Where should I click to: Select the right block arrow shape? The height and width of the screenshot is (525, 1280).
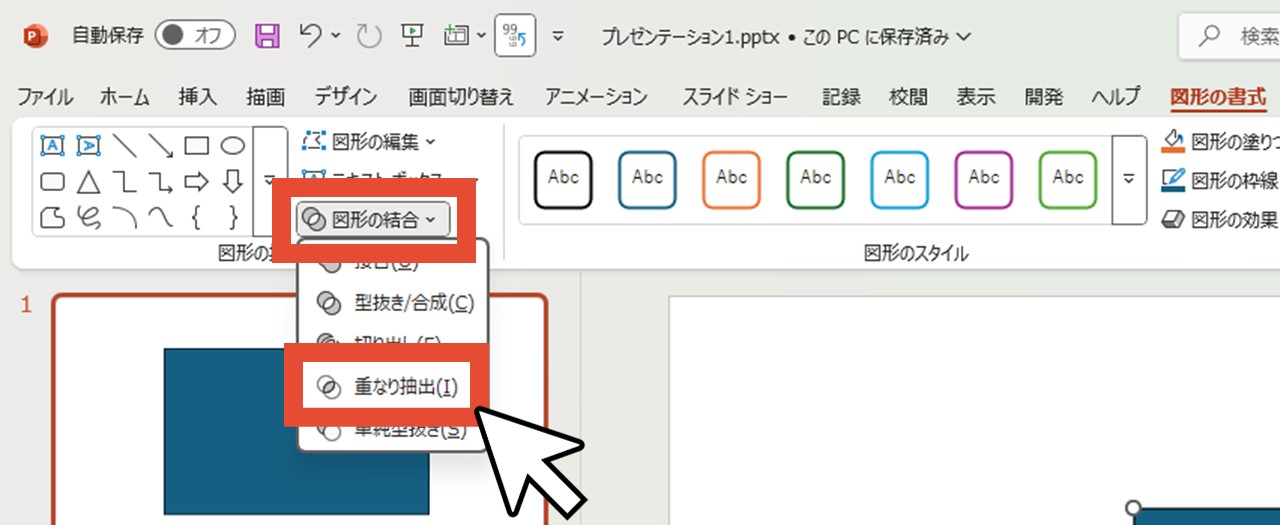click(x=196, y=182)
